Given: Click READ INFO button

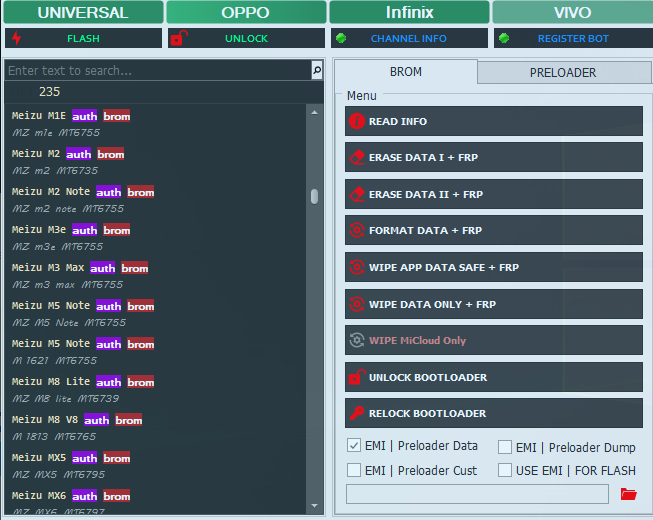Looking at the screenshot, I should pos(493,121).
